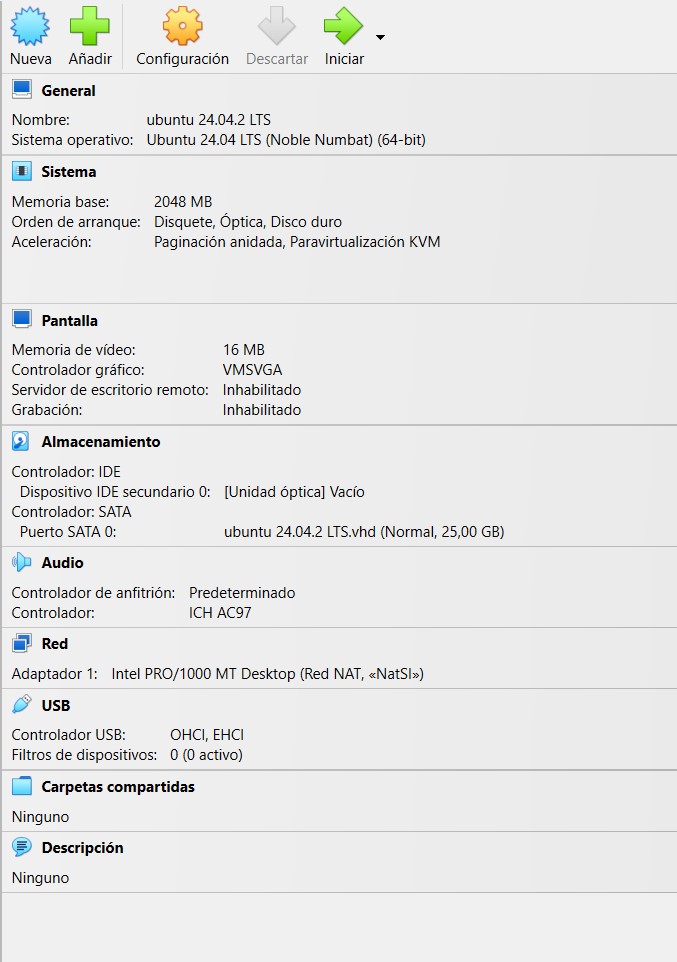Open Configuración via the orange gear icon
This screenshot has height=962, width=677.
coord(182,26)
